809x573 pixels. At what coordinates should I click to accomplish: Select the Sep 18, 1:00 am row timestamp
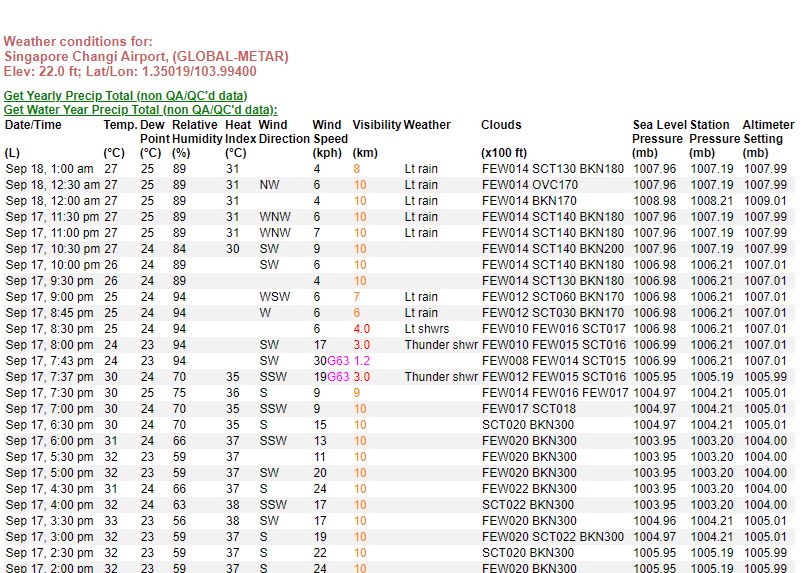(x=50, y=169)
